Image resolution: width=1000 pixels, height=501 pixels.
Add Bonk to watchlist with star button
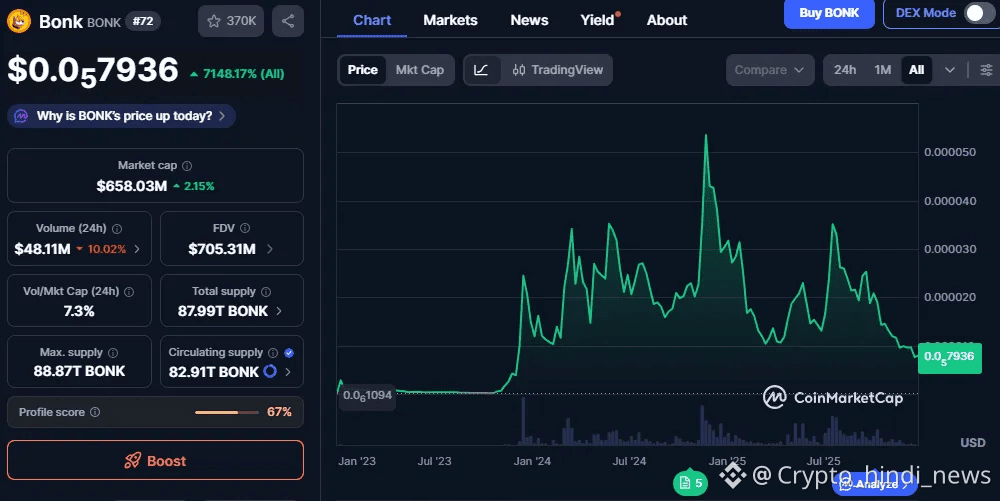point(231,21)
